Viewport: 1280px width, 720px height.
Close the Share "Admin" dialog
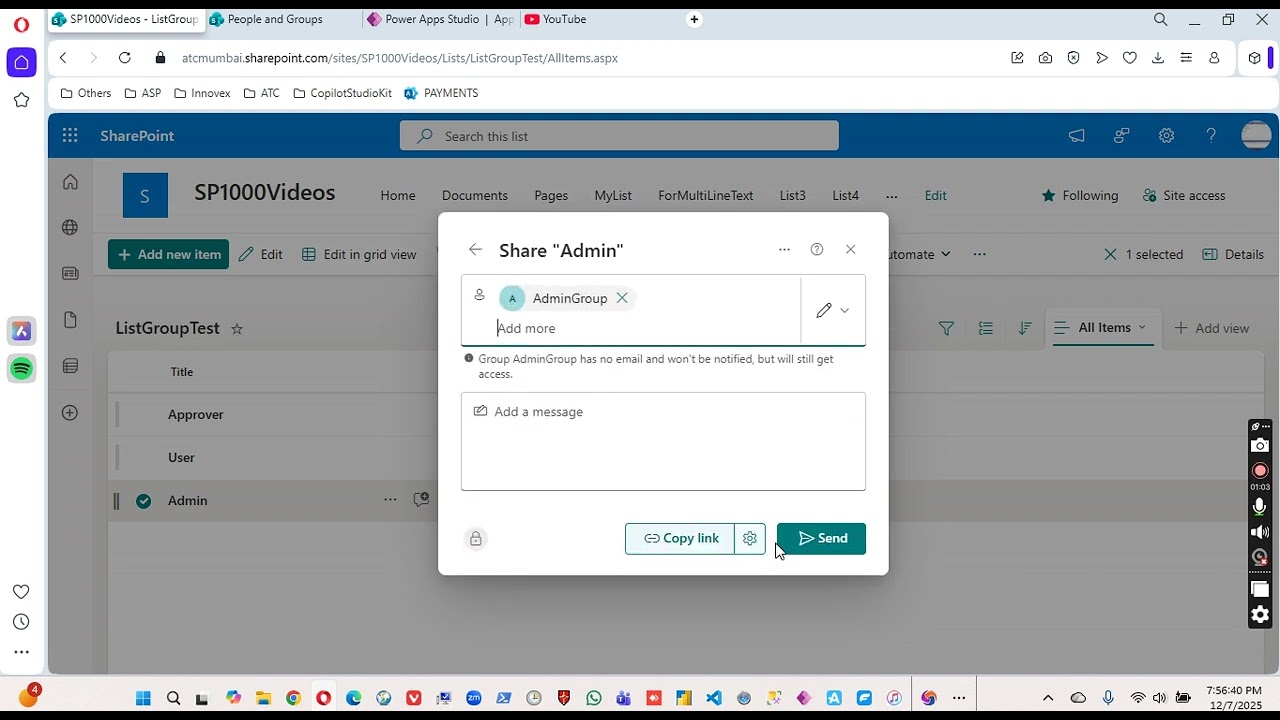[x=851, y=250]
